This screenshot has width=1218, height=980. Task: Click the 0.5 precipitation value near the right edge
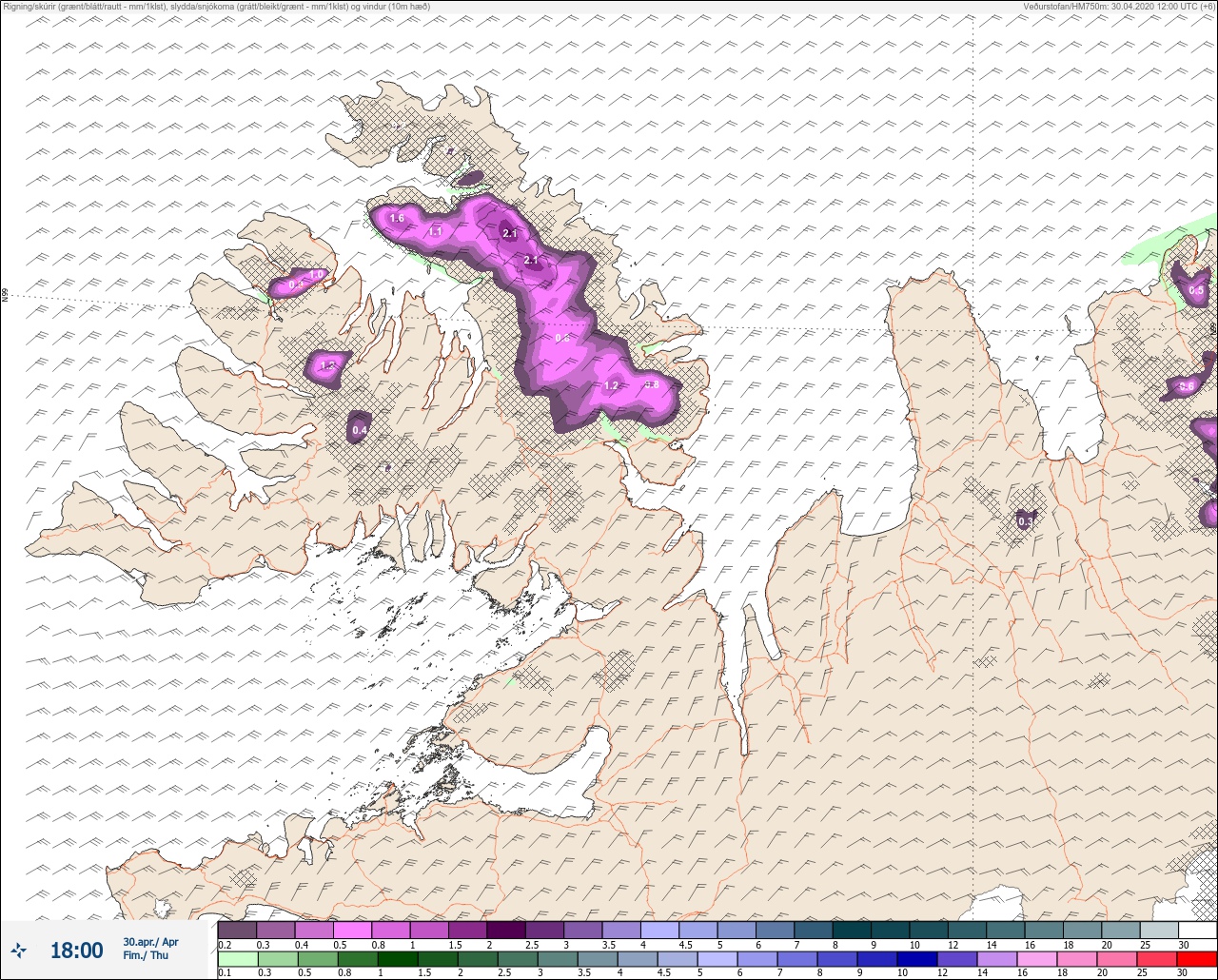(x=1196, y=290)
